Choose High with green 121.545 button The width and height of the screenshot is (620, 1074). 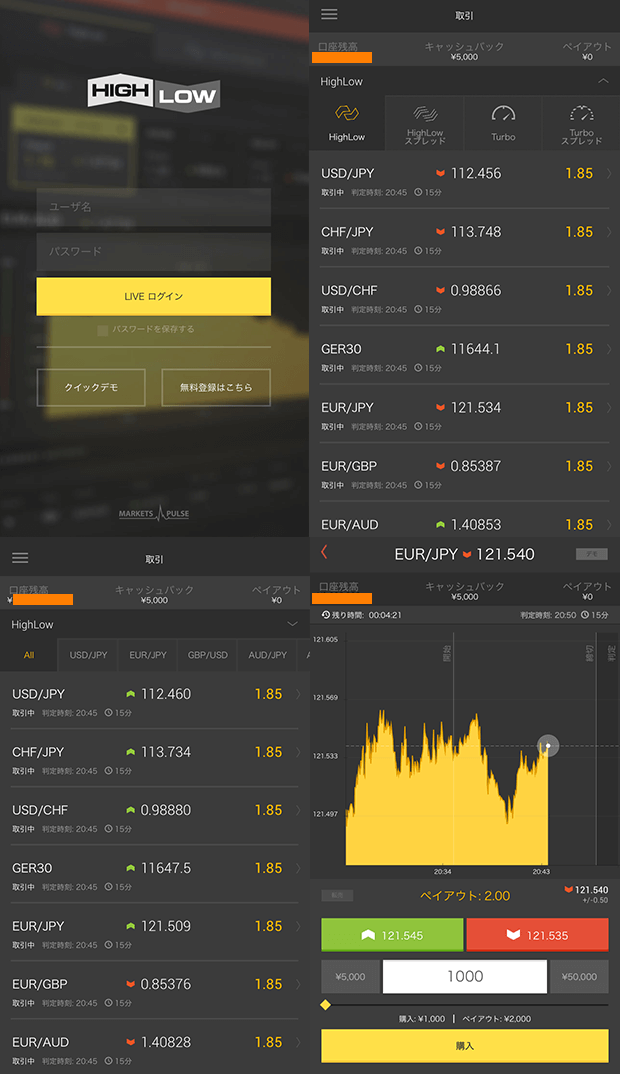click(392, 935)
